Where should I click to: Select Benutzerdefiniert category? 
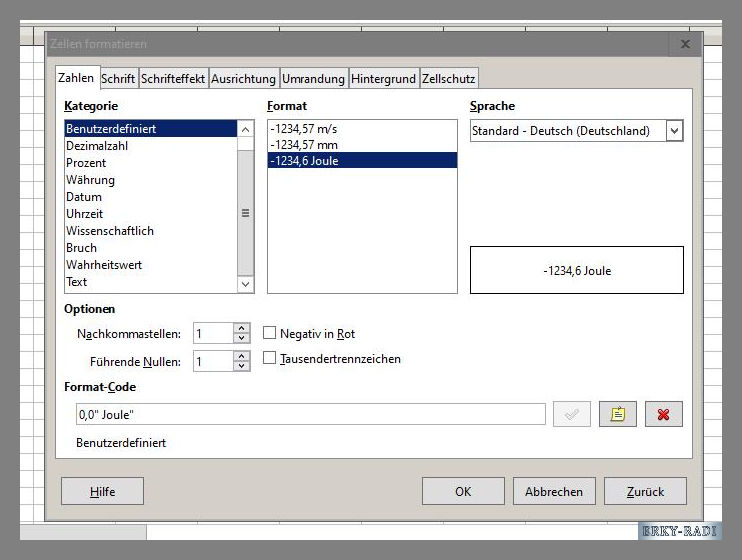[150, 129]
